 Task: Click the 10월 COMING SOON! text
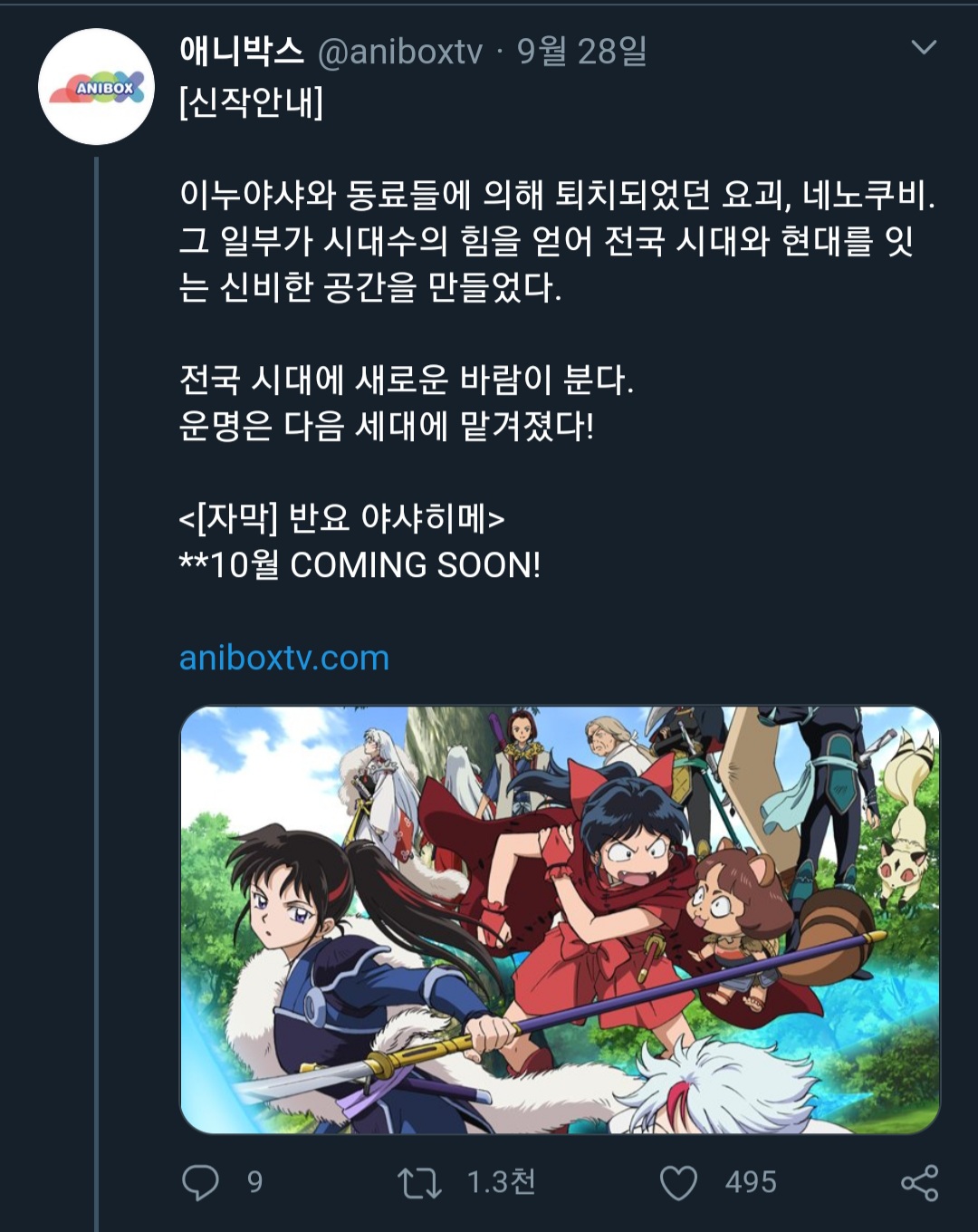click(x=376, y=564)
